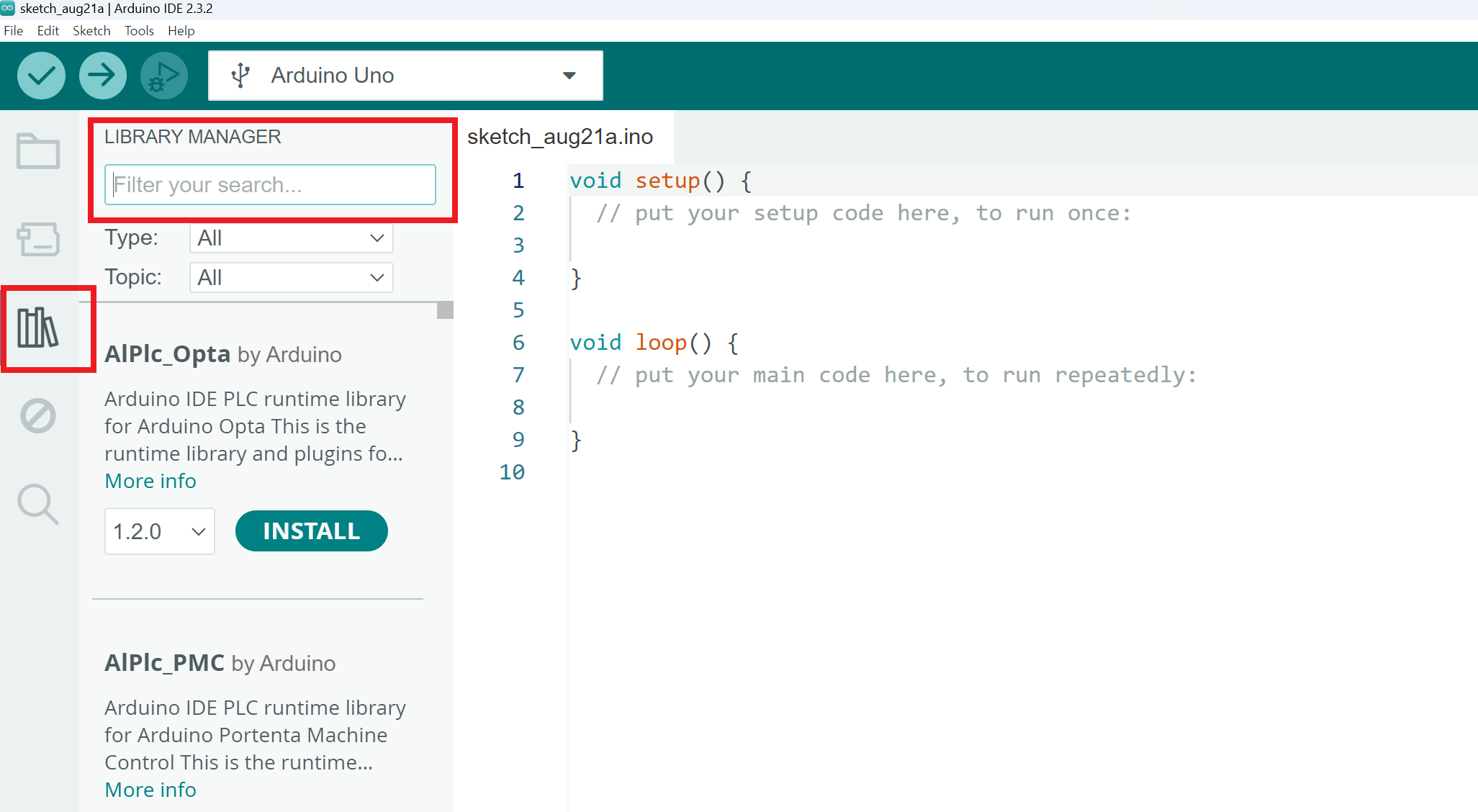
Task: Open the 1.2.0 version selector
Action: 159,532
